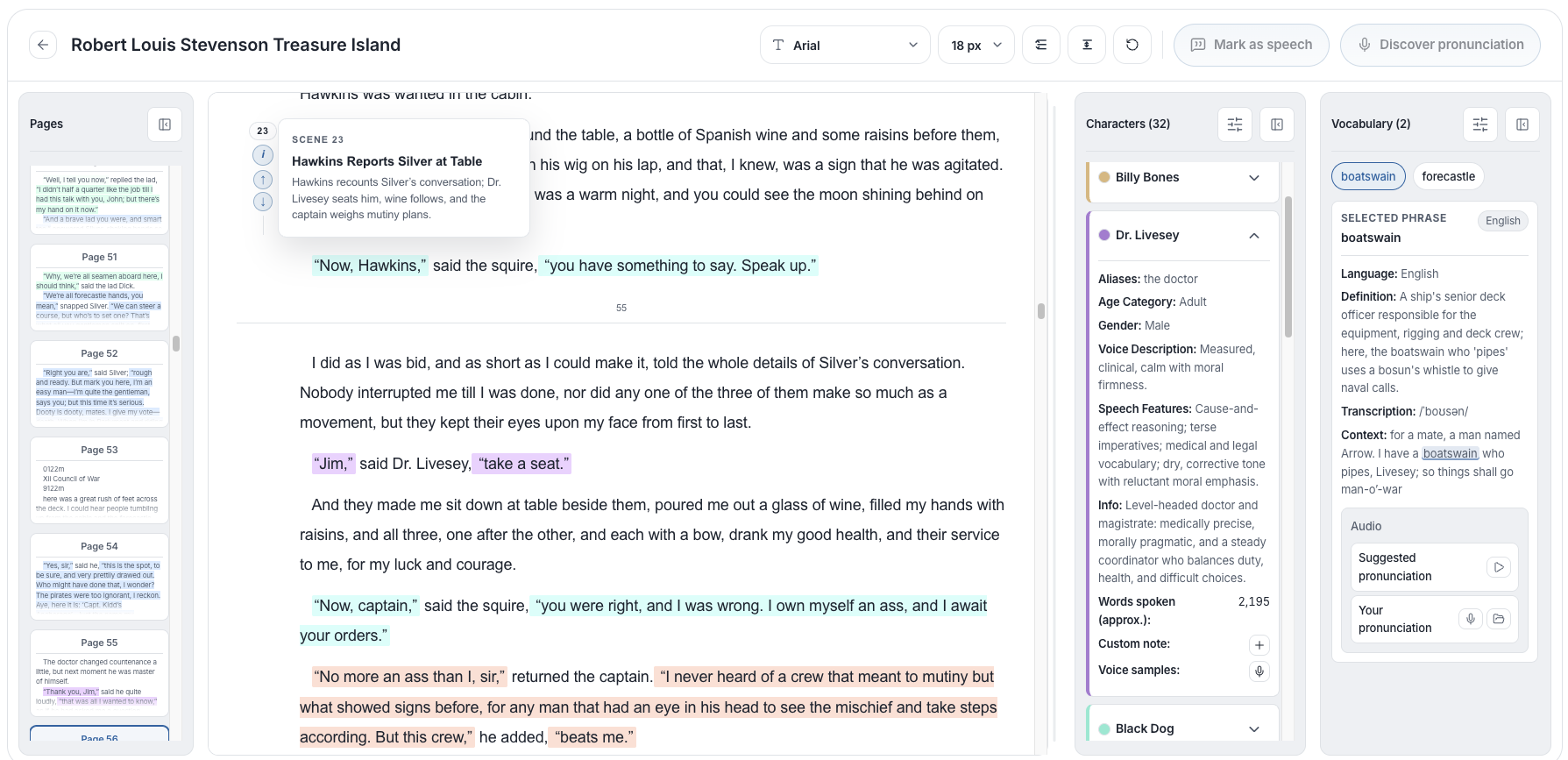This screenshot has width=1568, height=760.
Task: Record voice samples microphone icon
Action: 1259,671
